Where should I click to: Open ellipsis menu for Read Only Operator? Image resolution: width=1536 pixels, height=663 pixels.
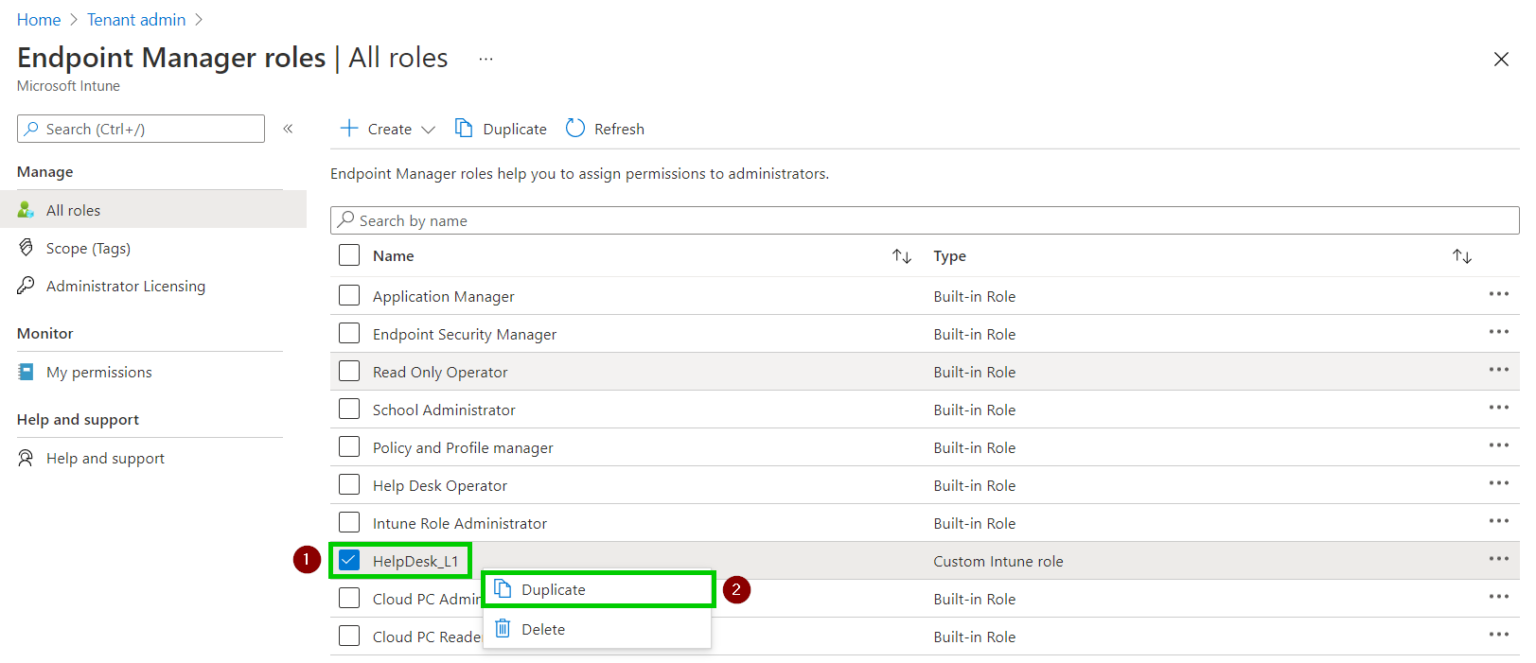(x=1498, y=370)
